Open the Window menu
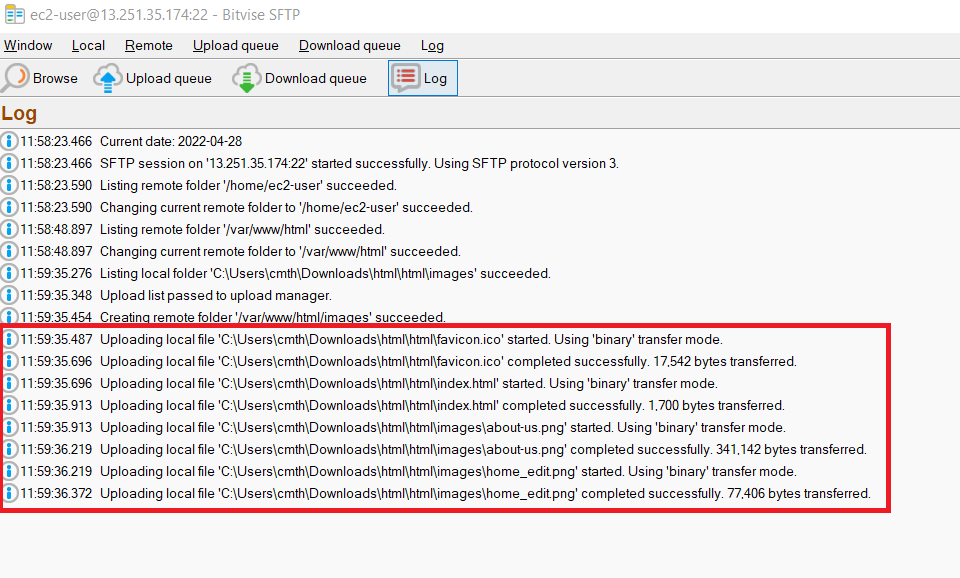 (x=28, y=45)
